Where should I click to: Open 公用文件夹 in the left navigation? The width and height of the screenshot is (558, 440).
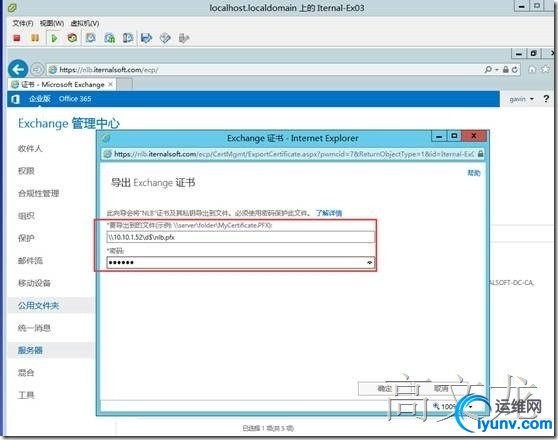tap(38, 305)
